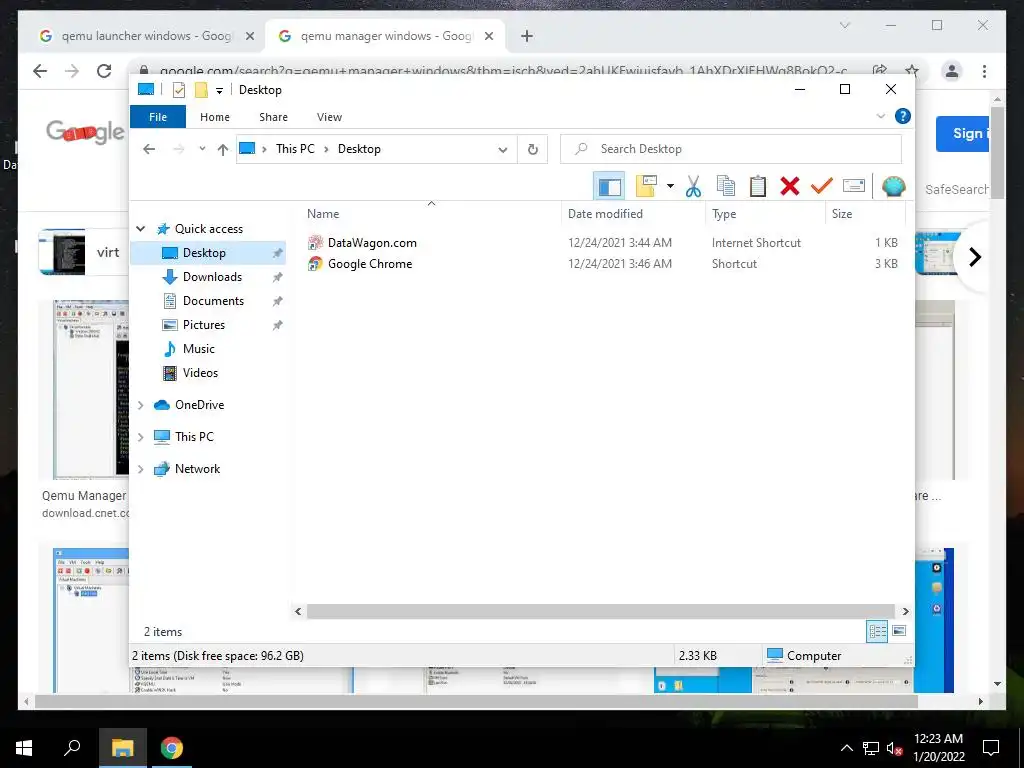Click Computer in Explorer status bar
This screenshot has height=768, width=1024.
point(805,655)
